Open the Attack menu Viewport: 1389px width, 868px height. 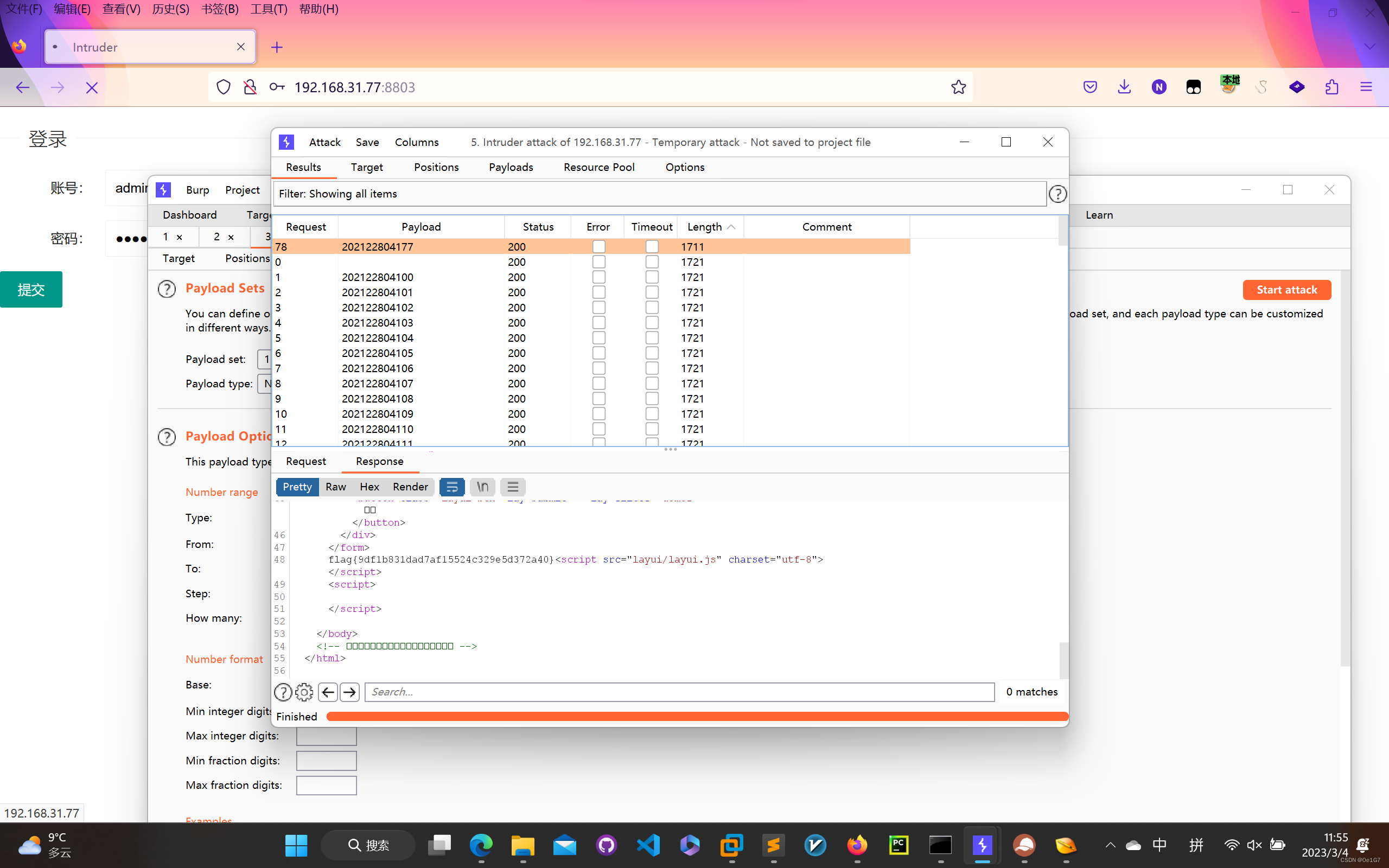(325, 142)
